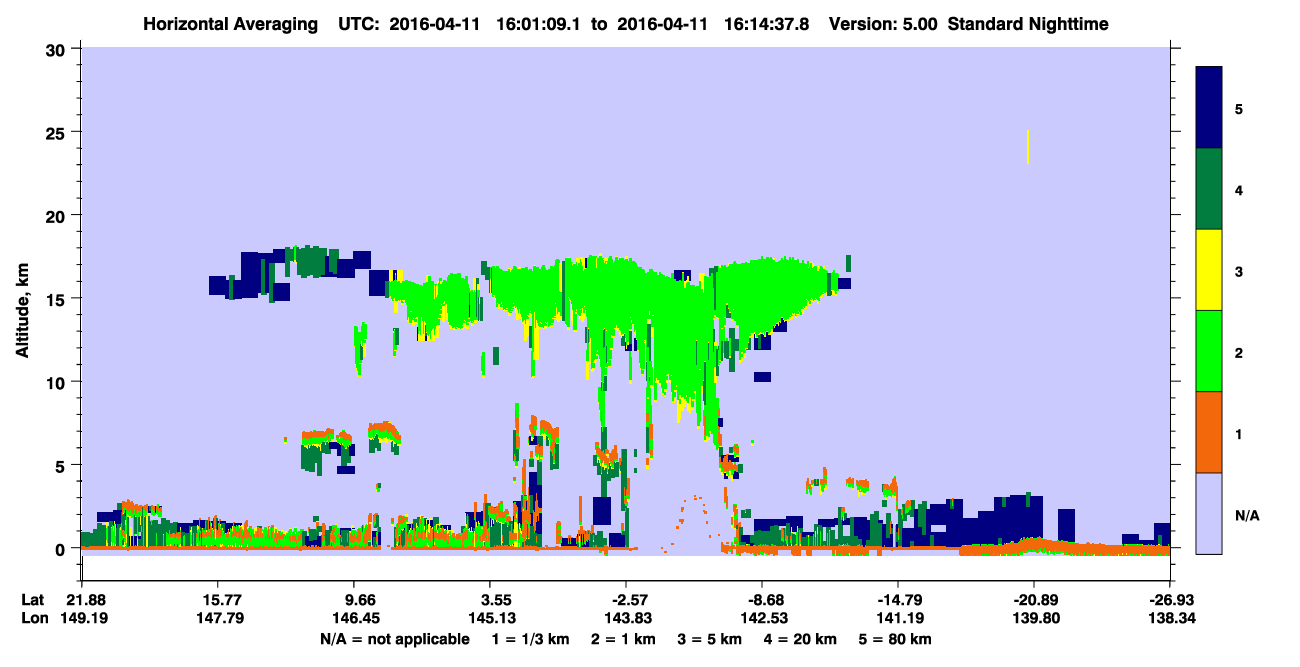Click the y-axis tick label 10

(58, 382)
